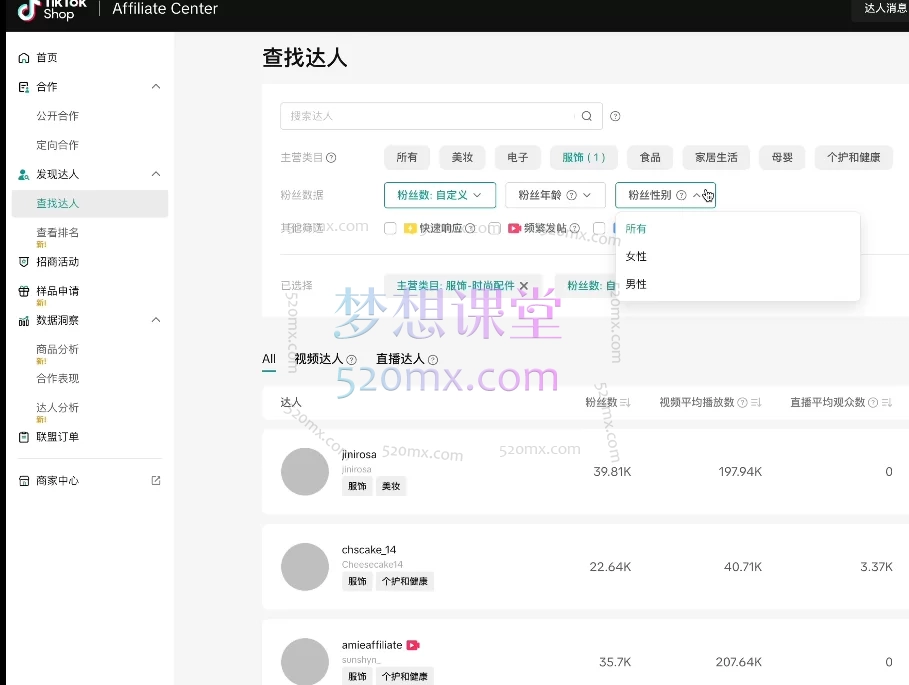The height and width of the screenshot is (685, 909).
Task: Collapse the 数据洞察 sidebar section chevron
Action: (x=156, y=320)
